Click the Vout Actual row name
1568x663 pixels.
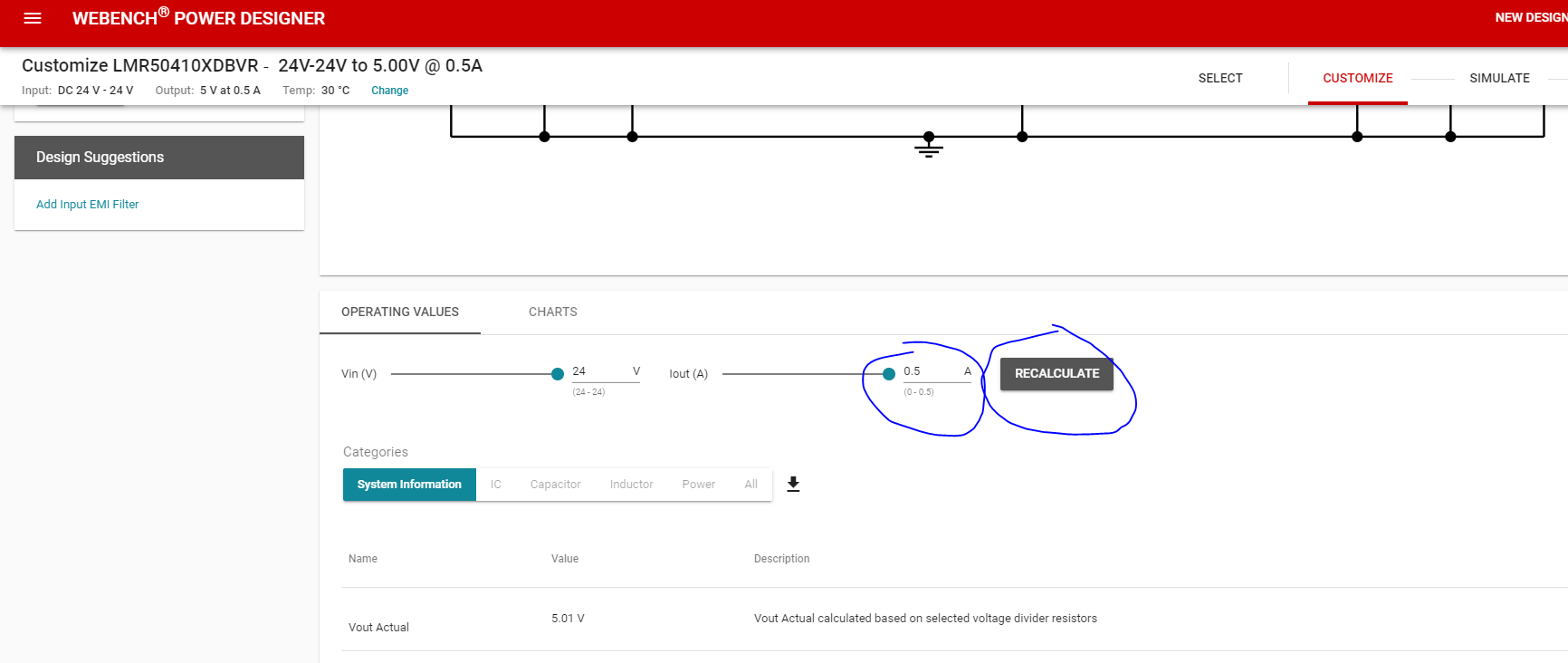[378, 628]
